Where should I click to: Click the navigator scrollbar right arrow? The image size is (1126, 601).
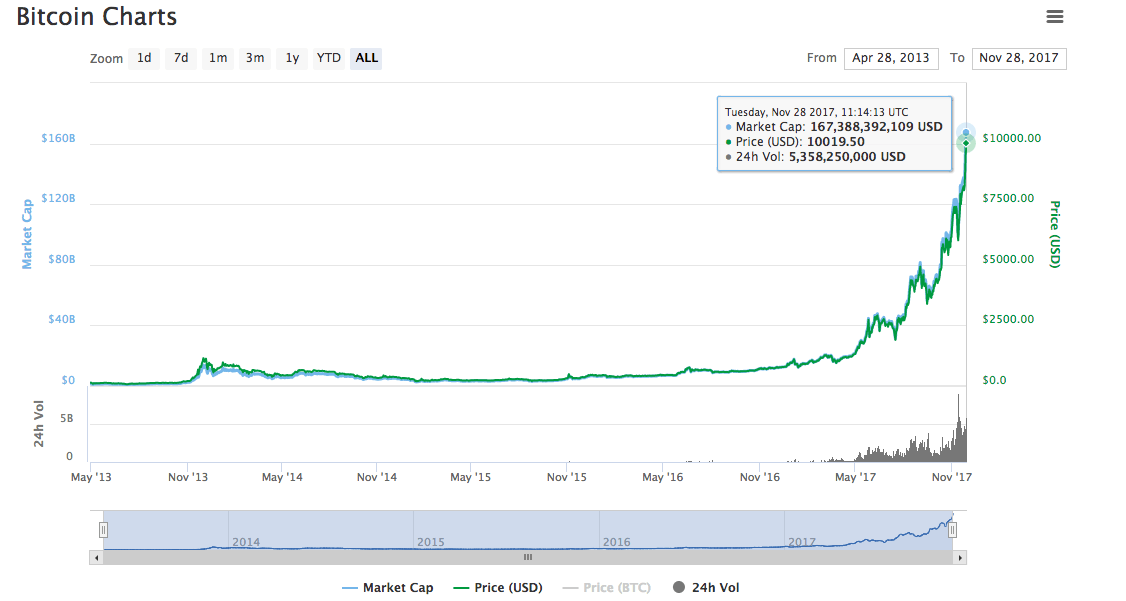(x=960, y=557)
